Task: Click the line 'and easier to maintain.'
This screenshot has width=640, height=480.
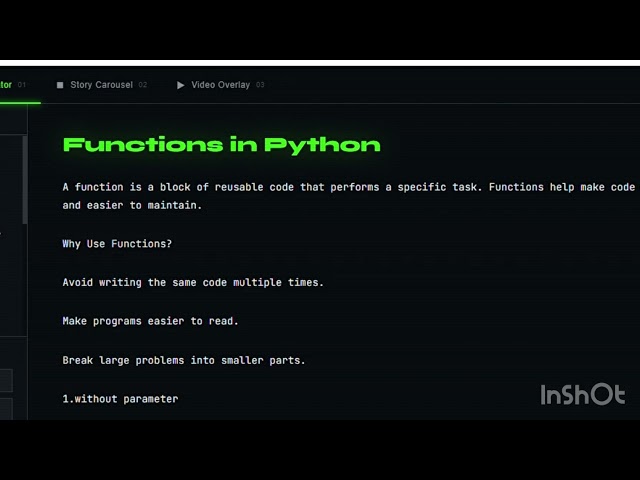Action: [132, 205]
